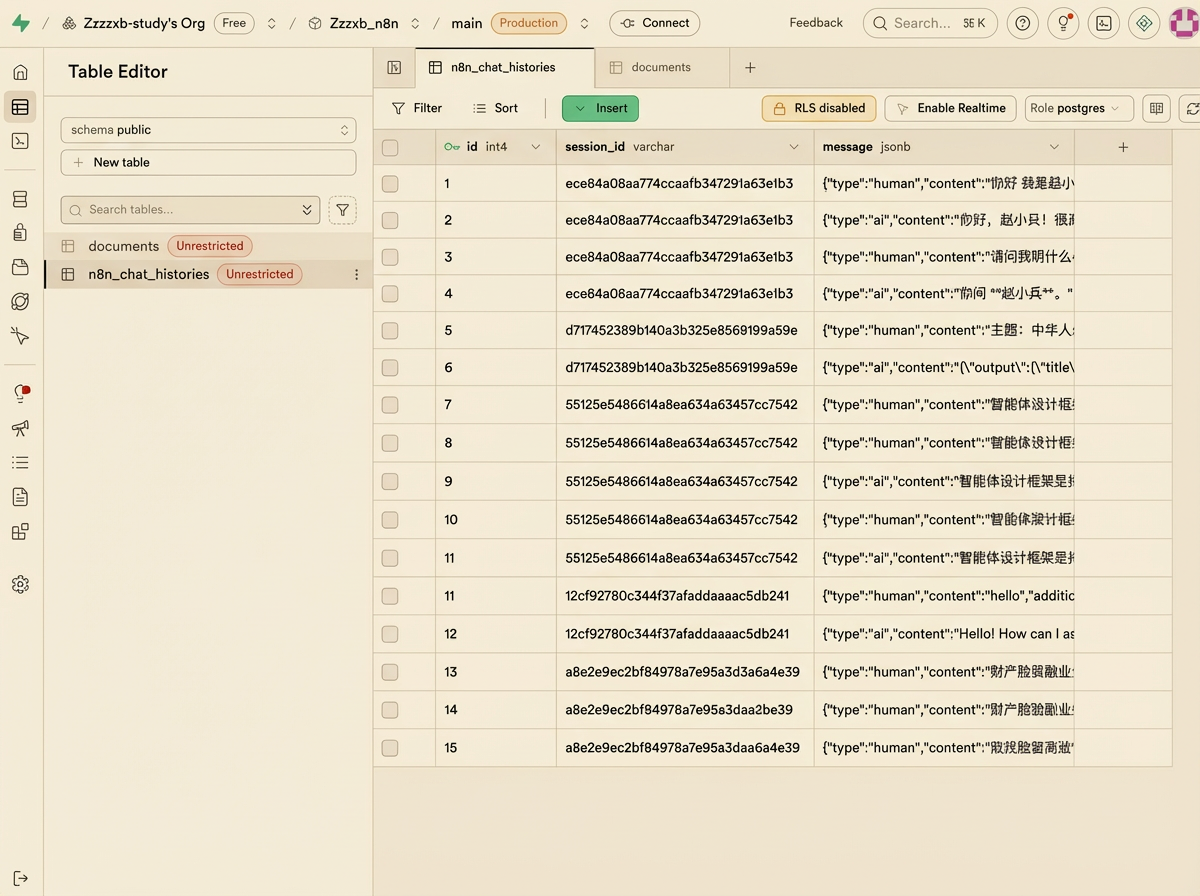1200x896 pixels.
Task: Open the Storage icon in sidebar
Action: (20, 267)
